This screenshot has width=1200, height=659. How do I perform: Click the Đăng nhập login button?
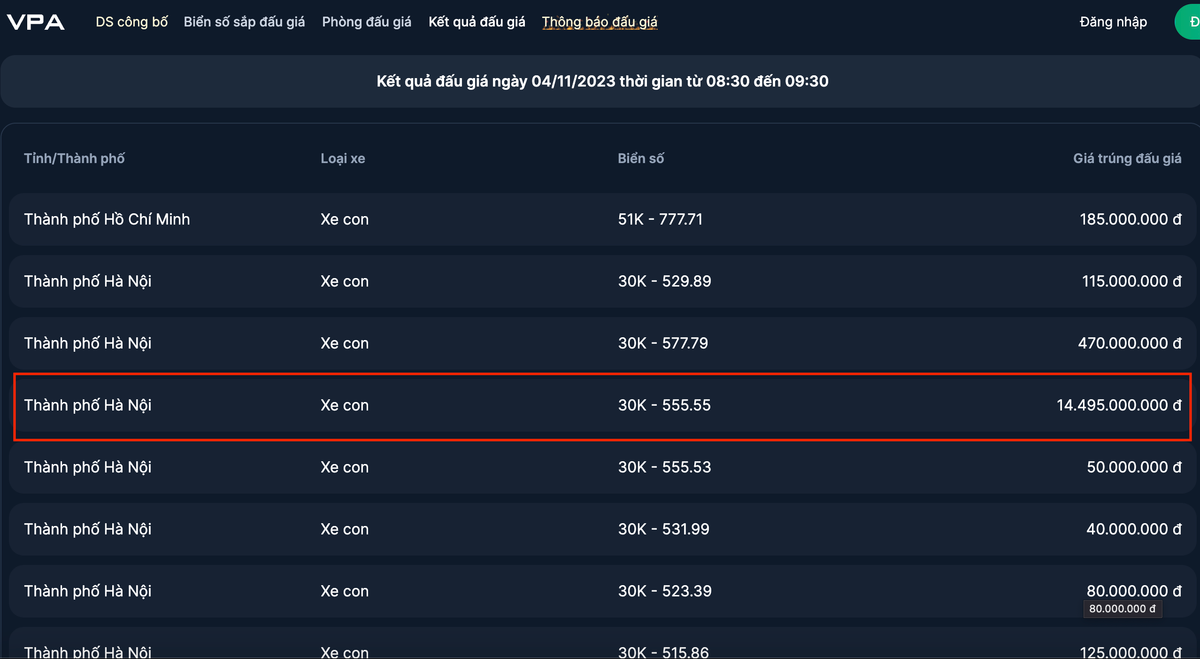[1113, 22]
